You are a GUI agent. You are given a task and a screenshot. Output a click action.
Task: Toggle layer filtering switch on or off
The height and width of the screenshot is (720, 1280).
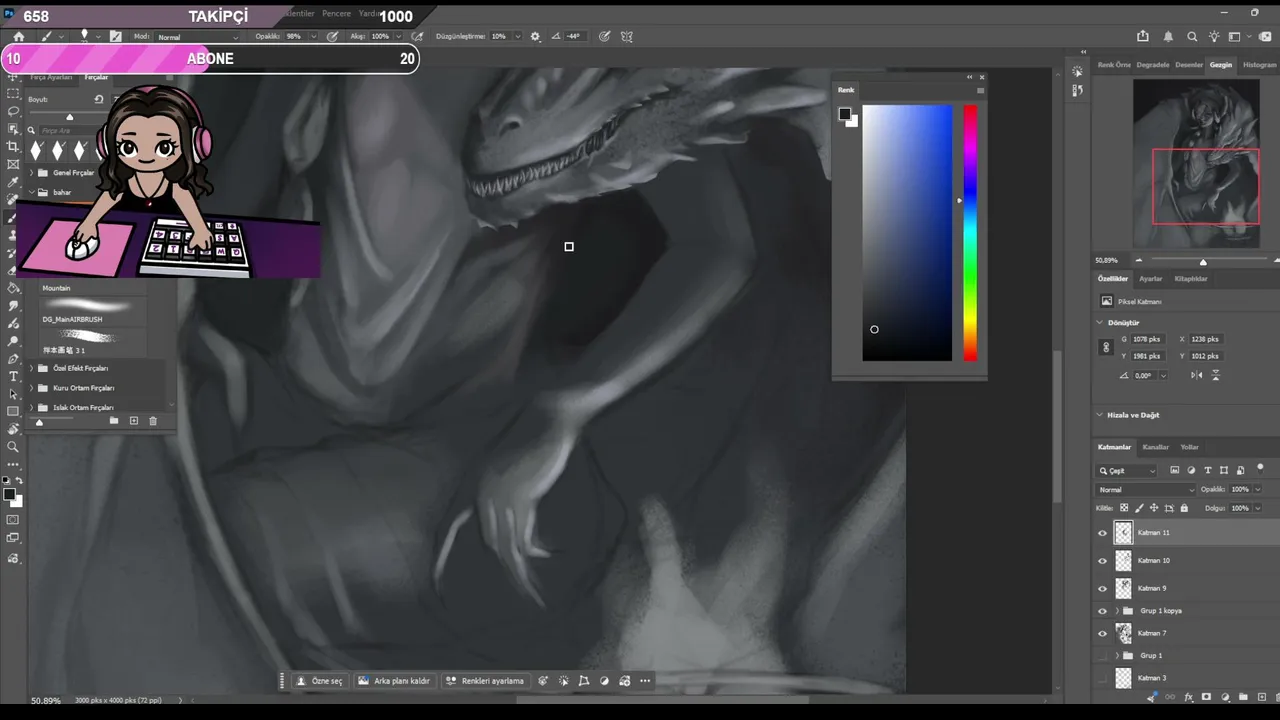(1260, 468)
